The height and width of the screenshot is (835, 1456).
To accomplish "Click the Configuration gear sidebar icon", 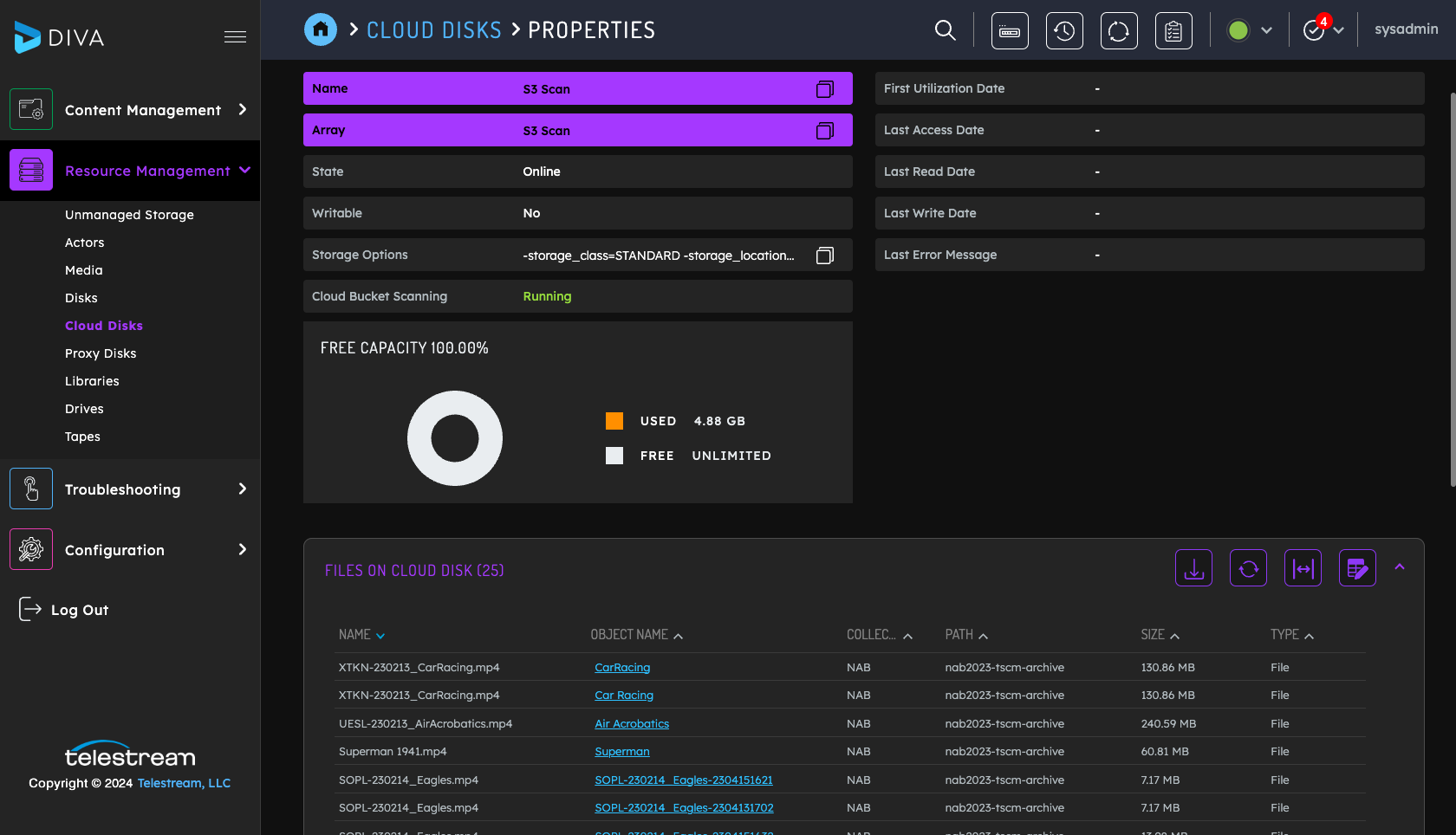I will [31, 549].
